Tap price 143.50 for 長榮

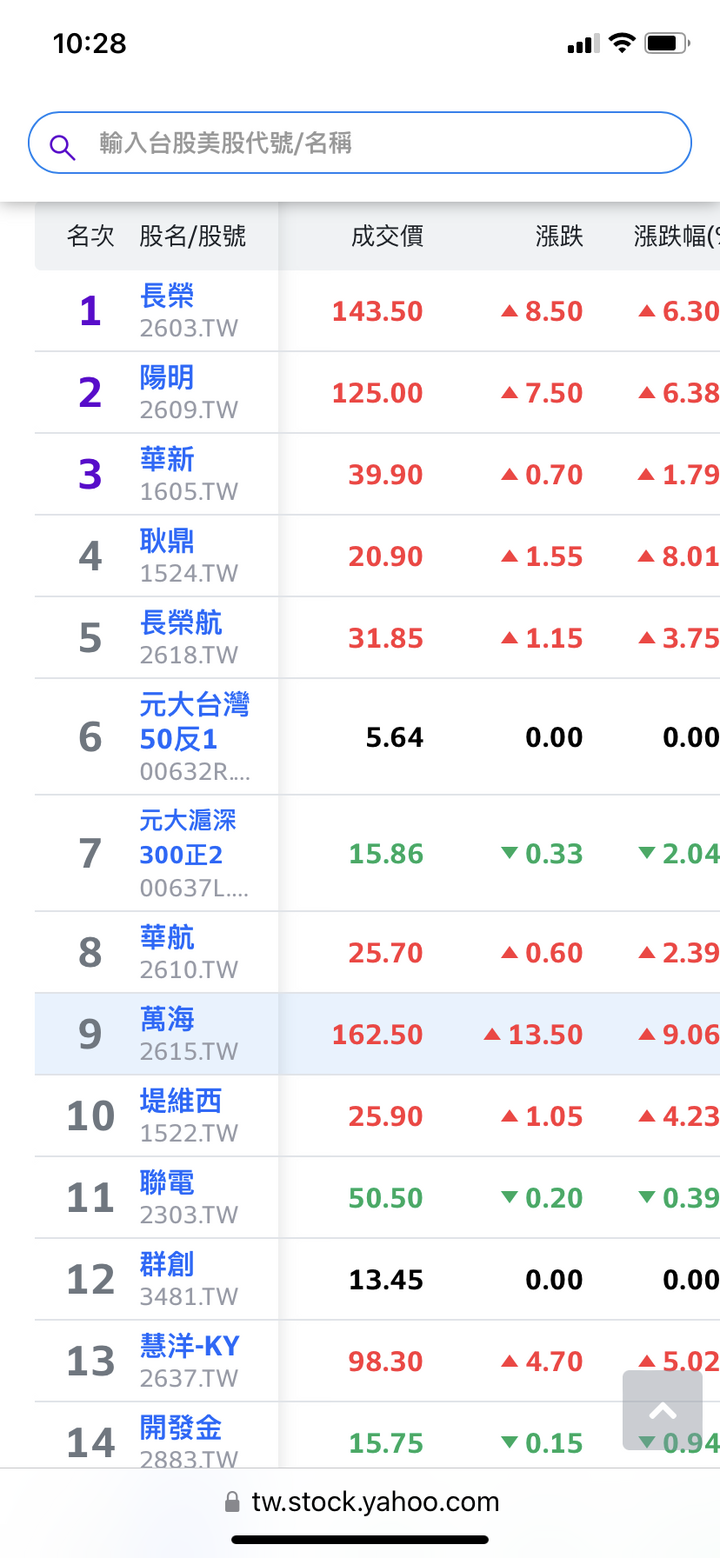coord(378,312)
